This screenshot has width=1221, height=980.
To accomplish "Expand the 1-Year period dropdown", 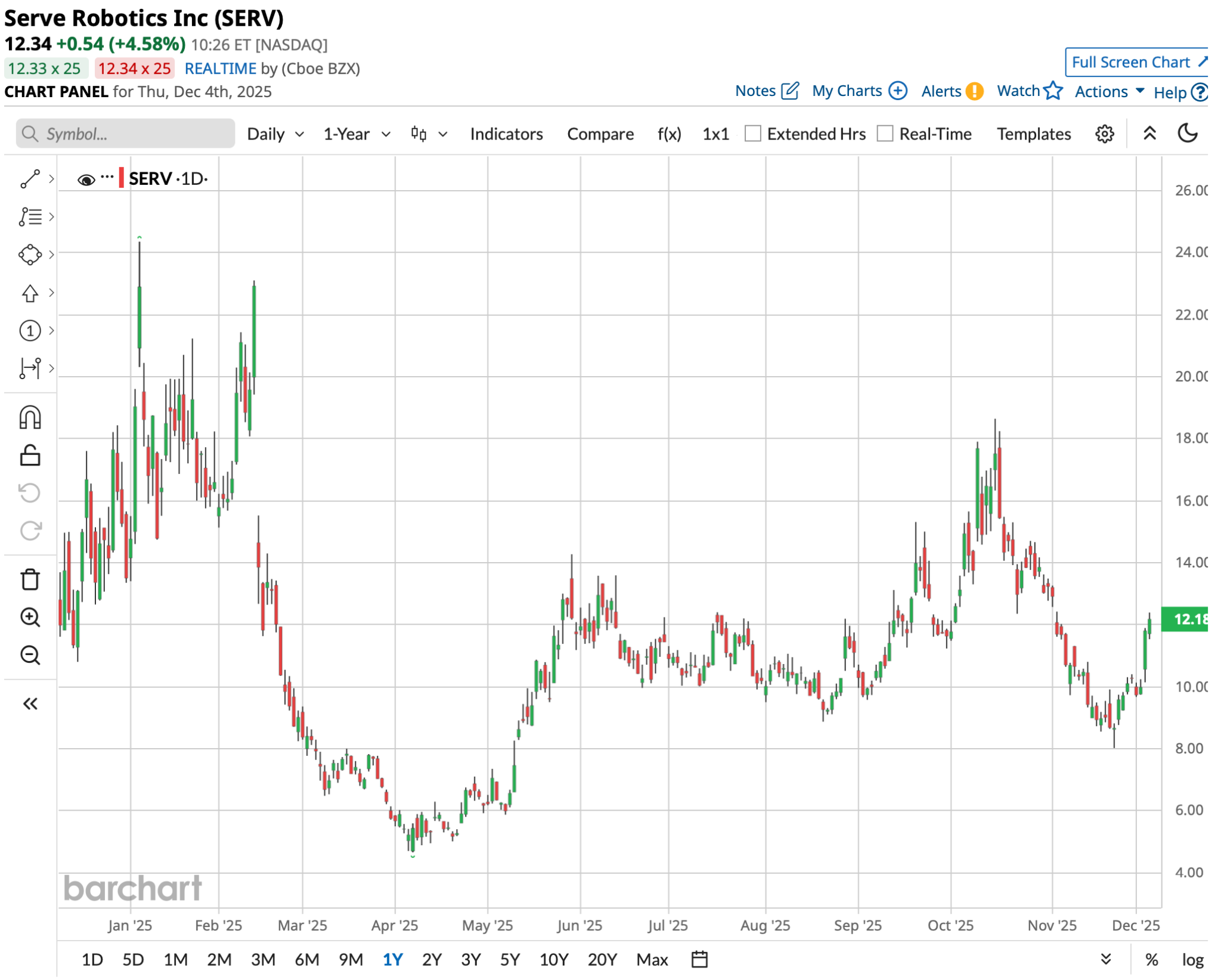I will [356, 134].
